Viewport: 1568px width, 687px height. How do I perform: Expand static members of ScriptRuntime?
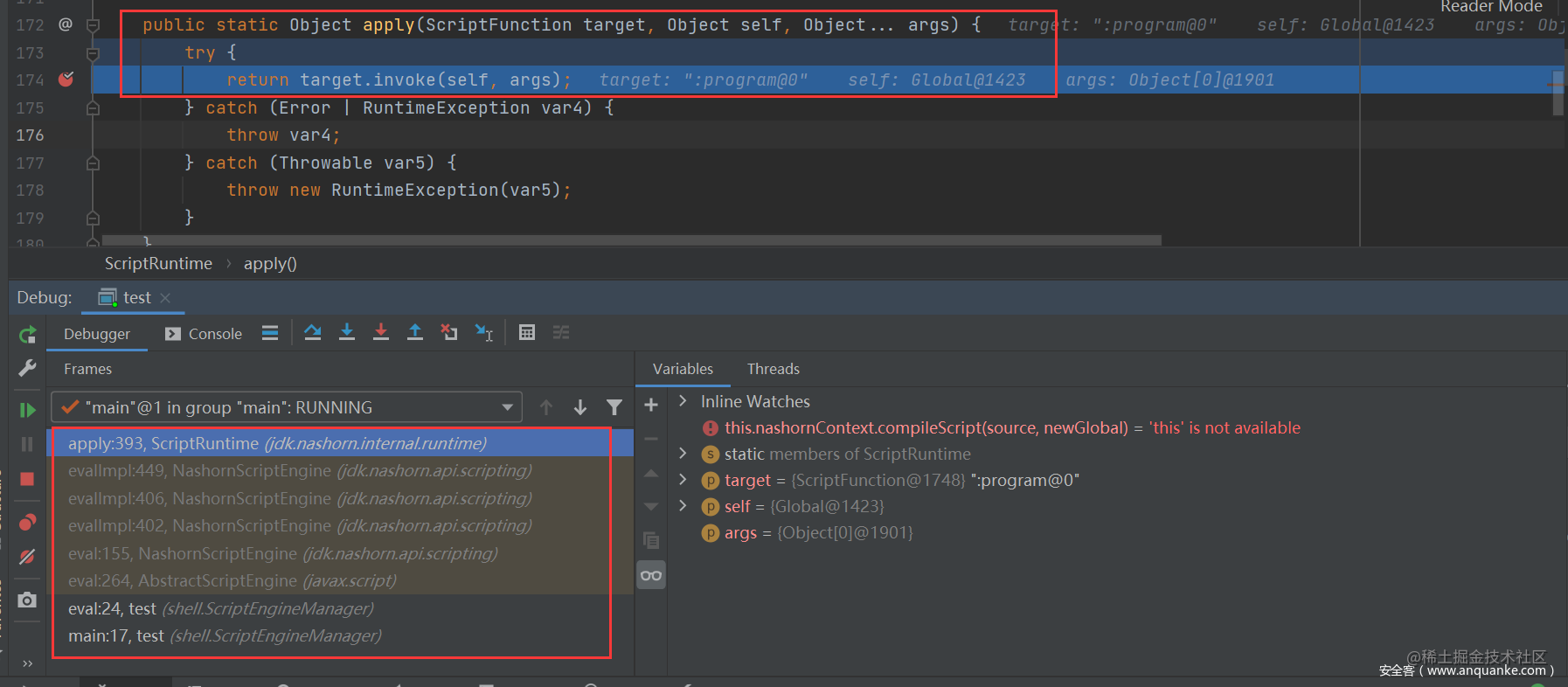pyautogui.click(x=683, y=454)
